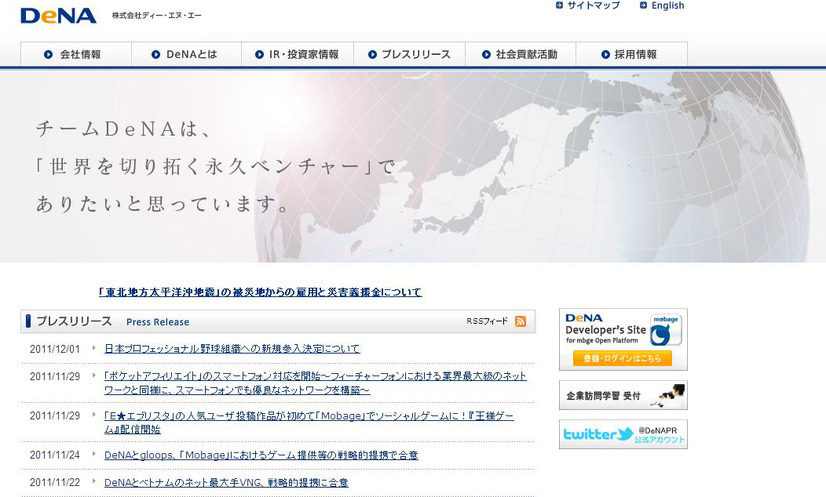Open the サイトマップ link

point(588,5)
